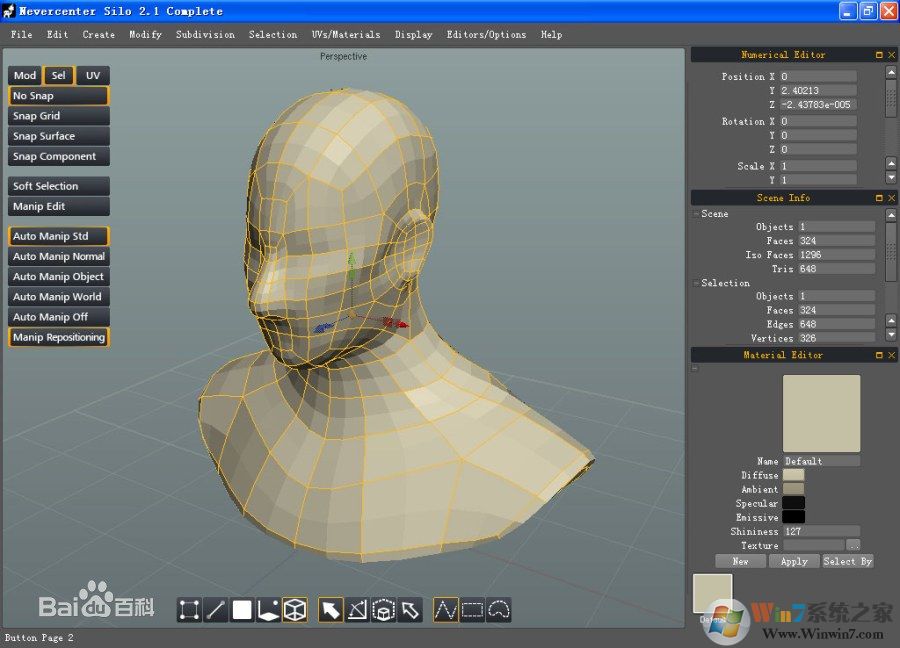
Task: Open the Subdivision menu
Action: [205, 34]
